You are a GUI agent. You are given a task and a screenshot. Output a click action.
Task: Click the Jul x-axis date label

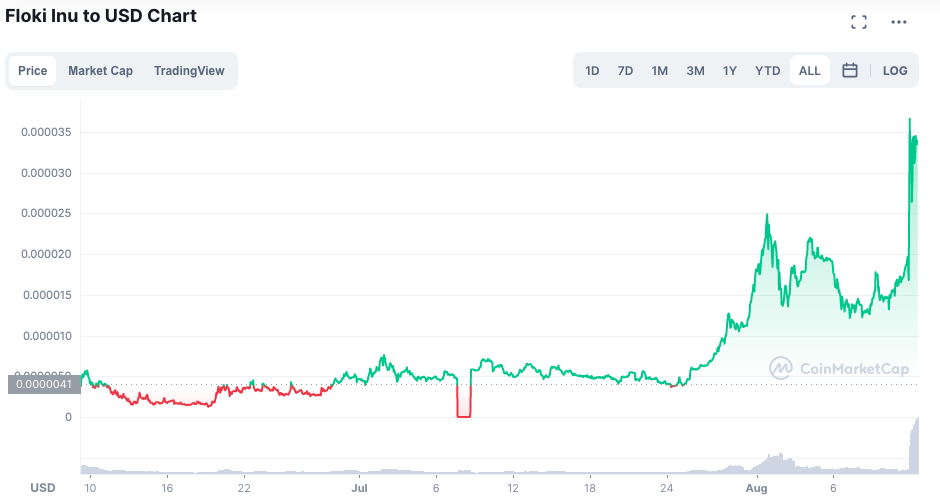(x=359, y=488)
